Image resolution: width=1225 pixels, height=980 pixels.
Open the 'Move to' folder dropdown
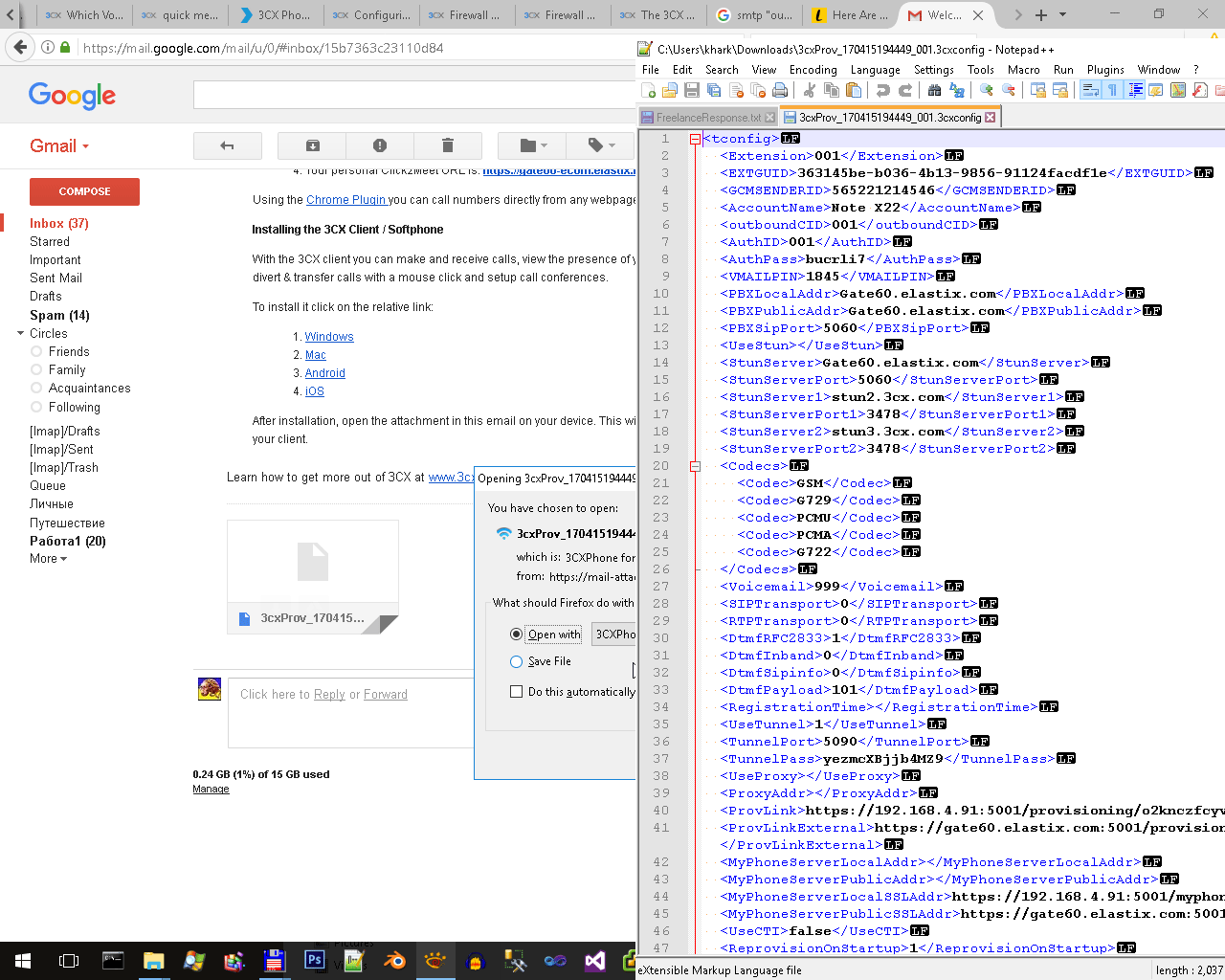tap(533, 145)
